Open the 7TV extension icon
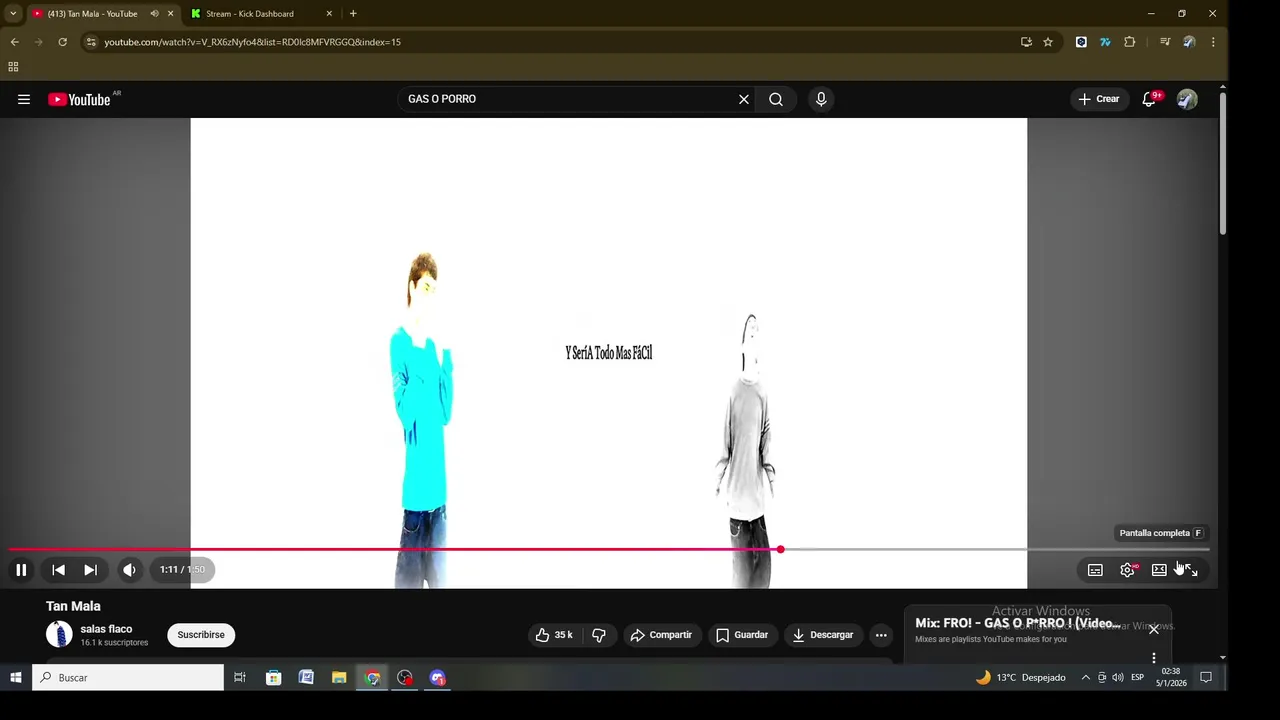Screen dimensions: 1280x720 click(1105, 42)
